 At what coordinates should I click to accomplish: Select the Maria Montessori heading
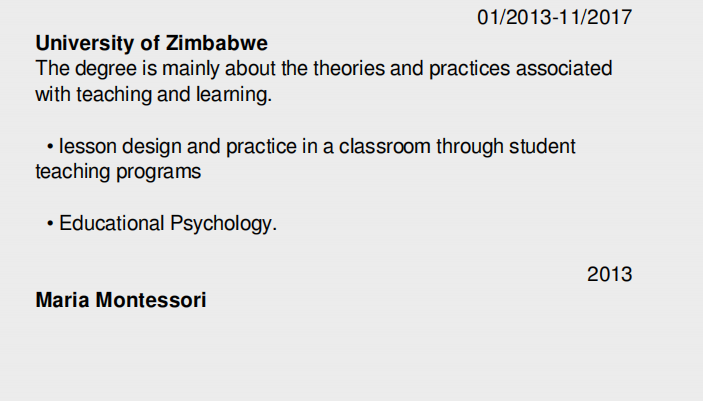coord(121,300)
